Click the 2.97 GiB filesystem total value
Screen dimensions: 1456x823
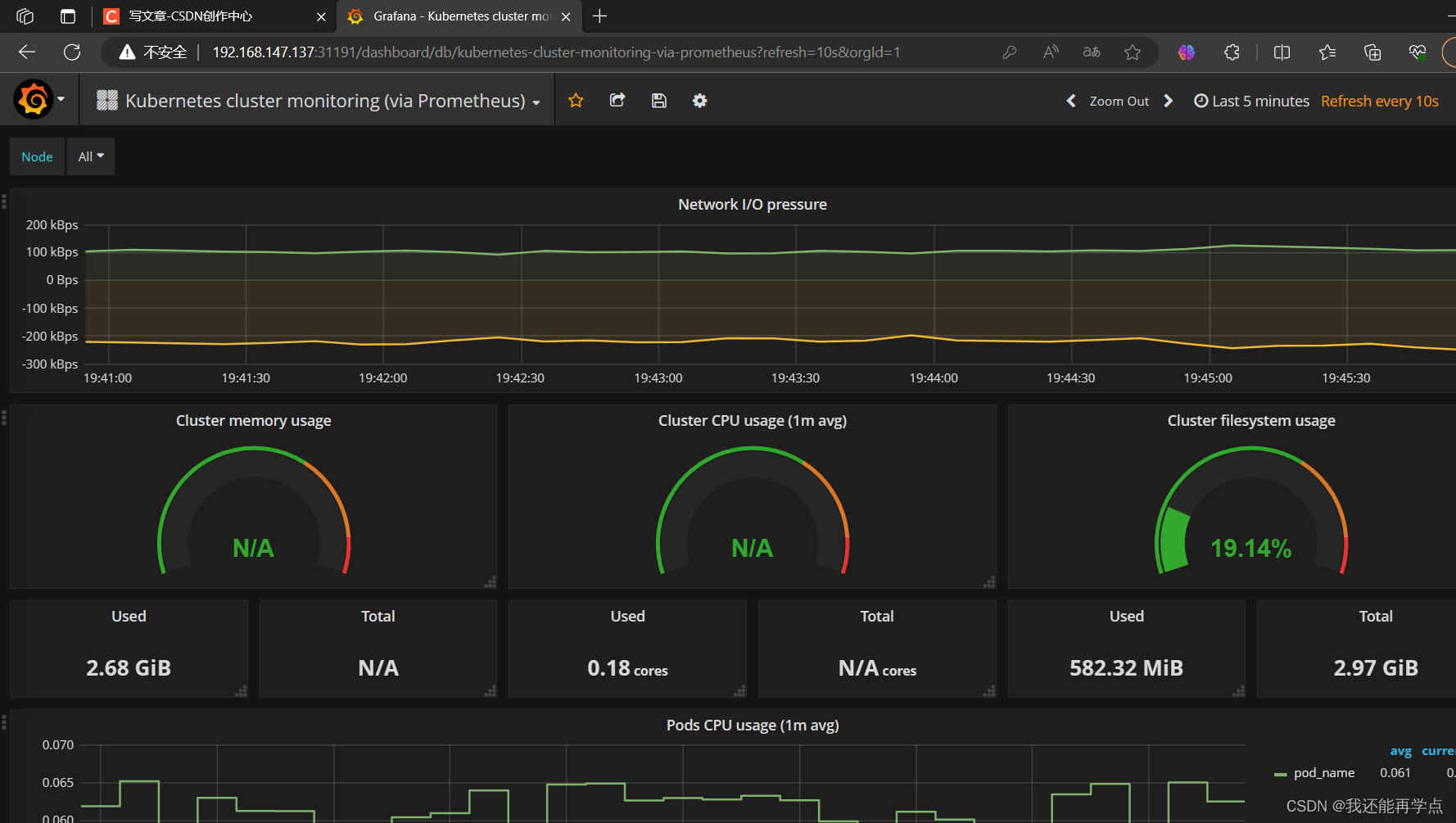(1376, 668)
